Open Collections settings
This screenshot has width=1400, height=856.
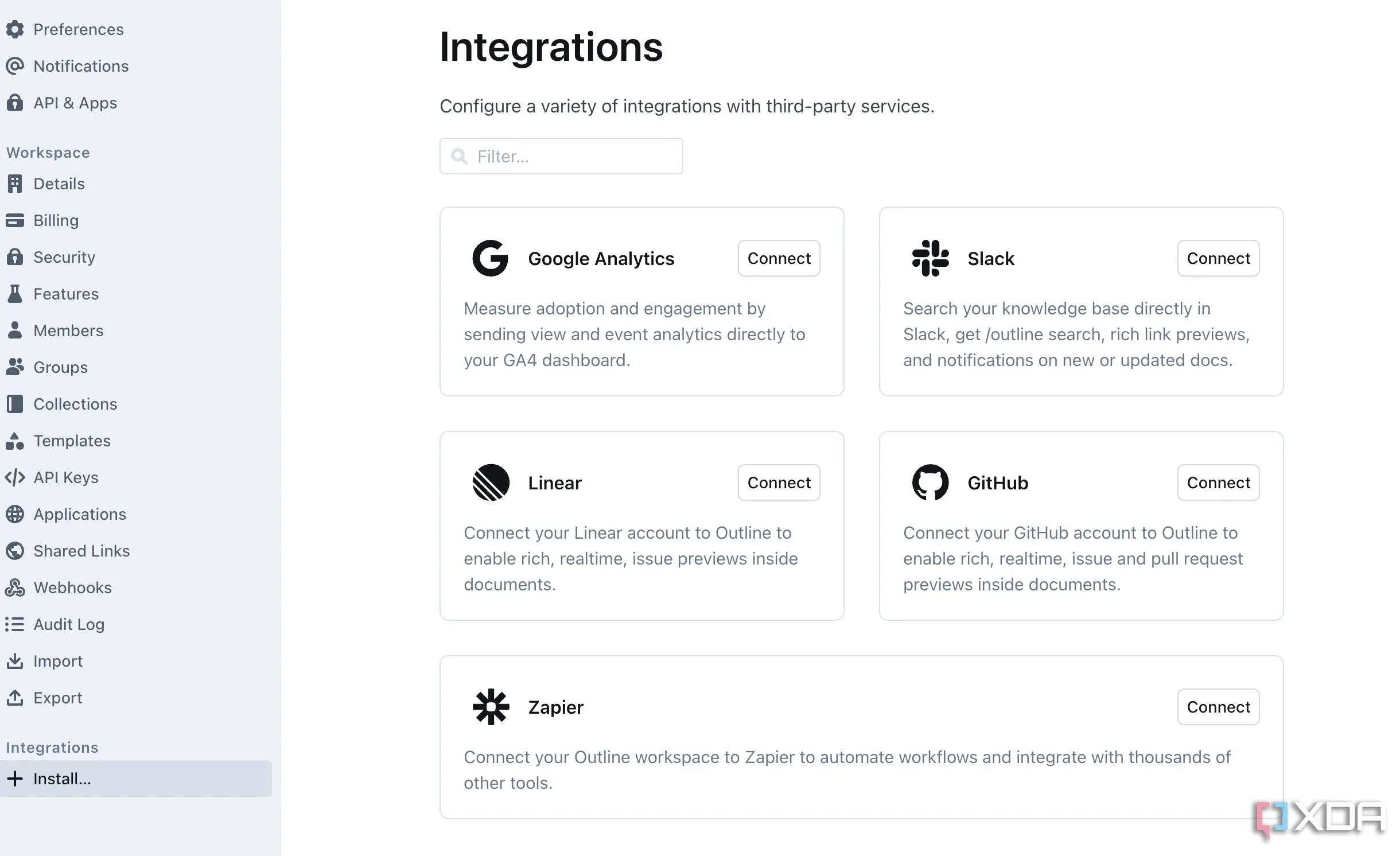(x=136, y=404)
